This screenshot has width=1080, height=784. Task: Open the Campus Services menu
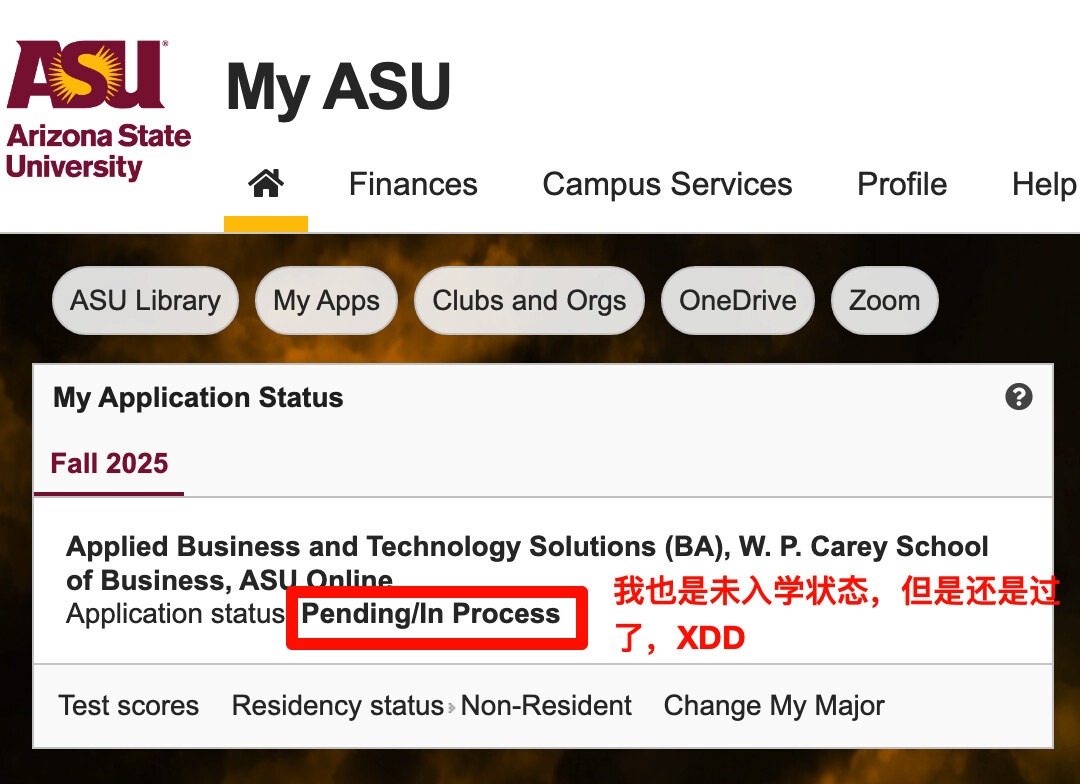[667, 184]
